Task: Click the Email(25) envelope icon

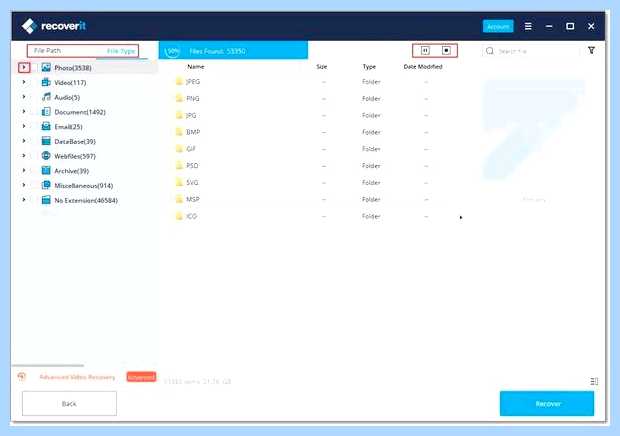Action: pyautogui.click(x=46, y=126)
